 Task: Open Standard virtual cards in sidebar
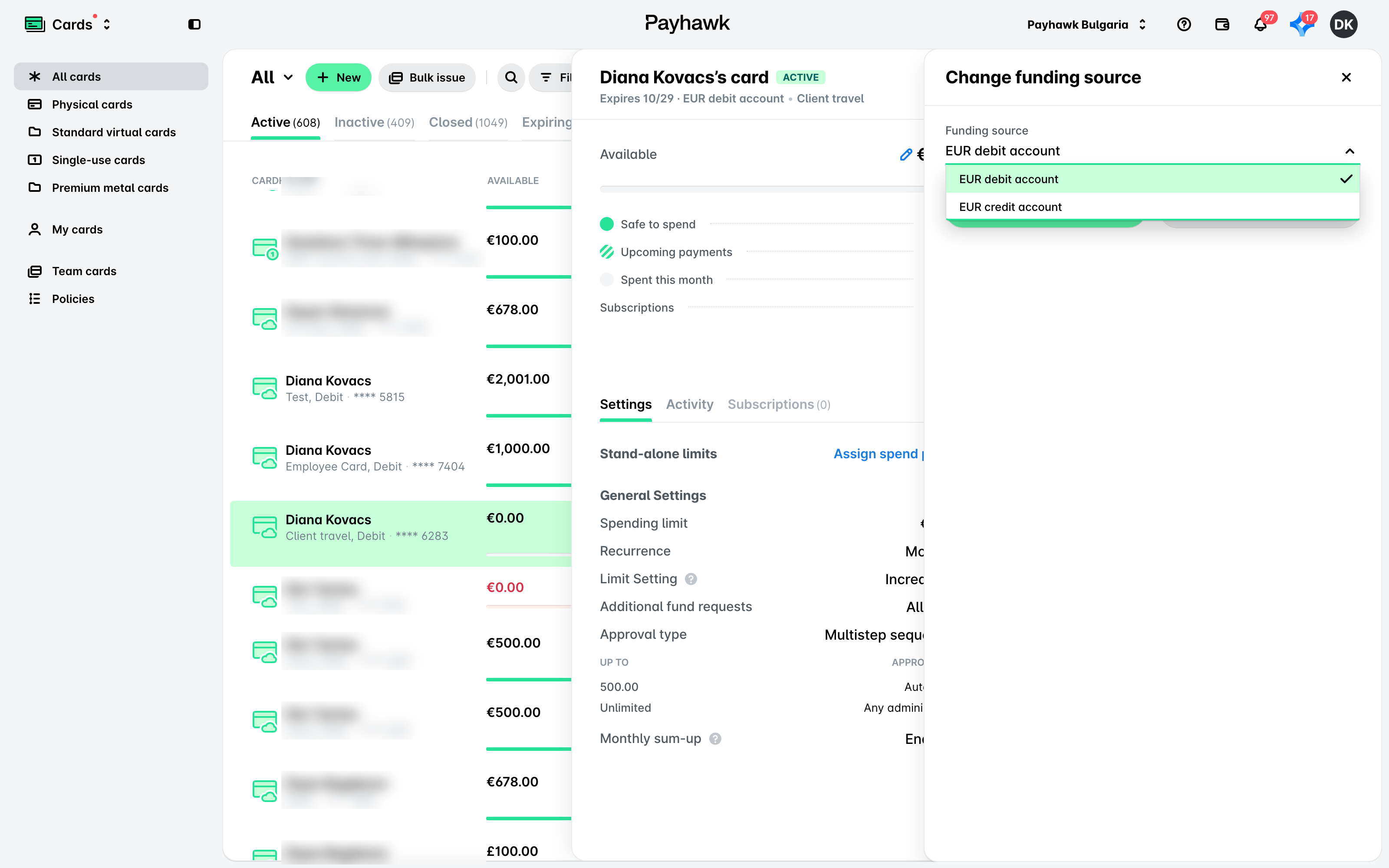point(111,132)
